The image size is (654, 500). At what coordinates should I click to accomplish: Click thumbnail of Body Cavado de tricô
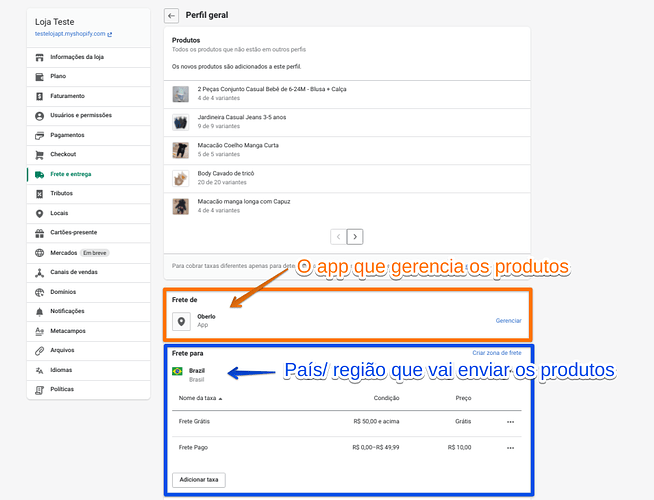point(181,178)
